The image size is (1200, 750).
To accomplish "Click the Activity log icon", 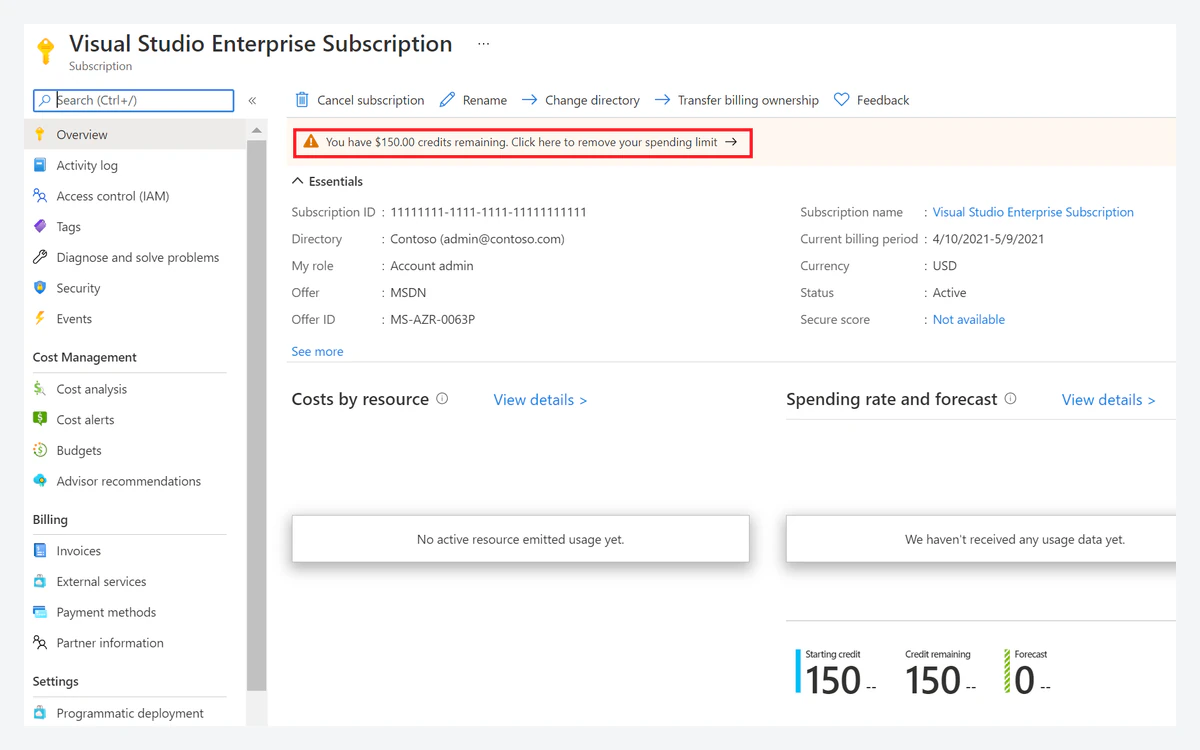I will click(40, 165).
